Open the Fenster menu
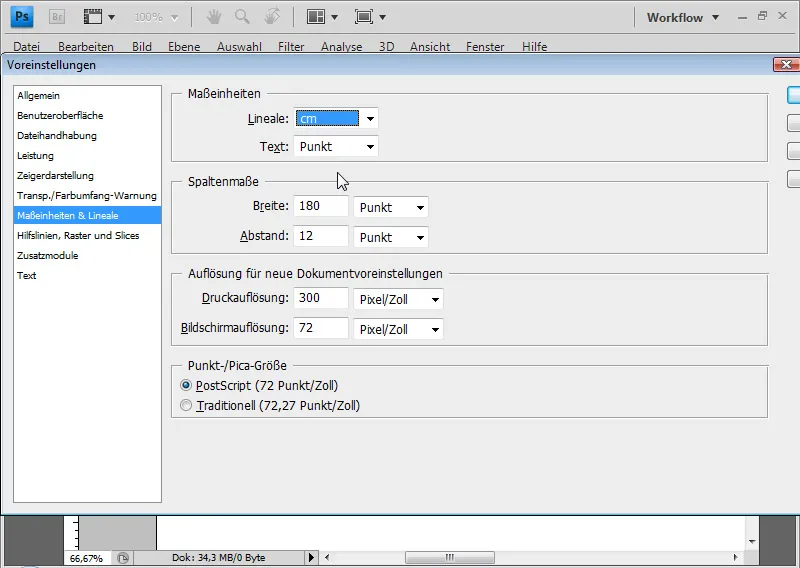 pos(485,46)
